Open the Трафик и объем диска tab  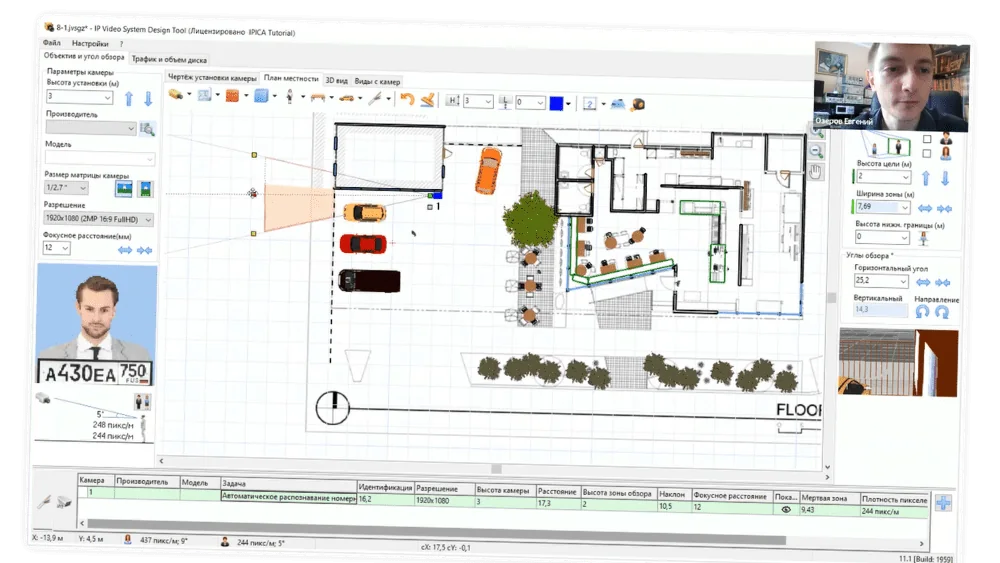tap(169, 59)
